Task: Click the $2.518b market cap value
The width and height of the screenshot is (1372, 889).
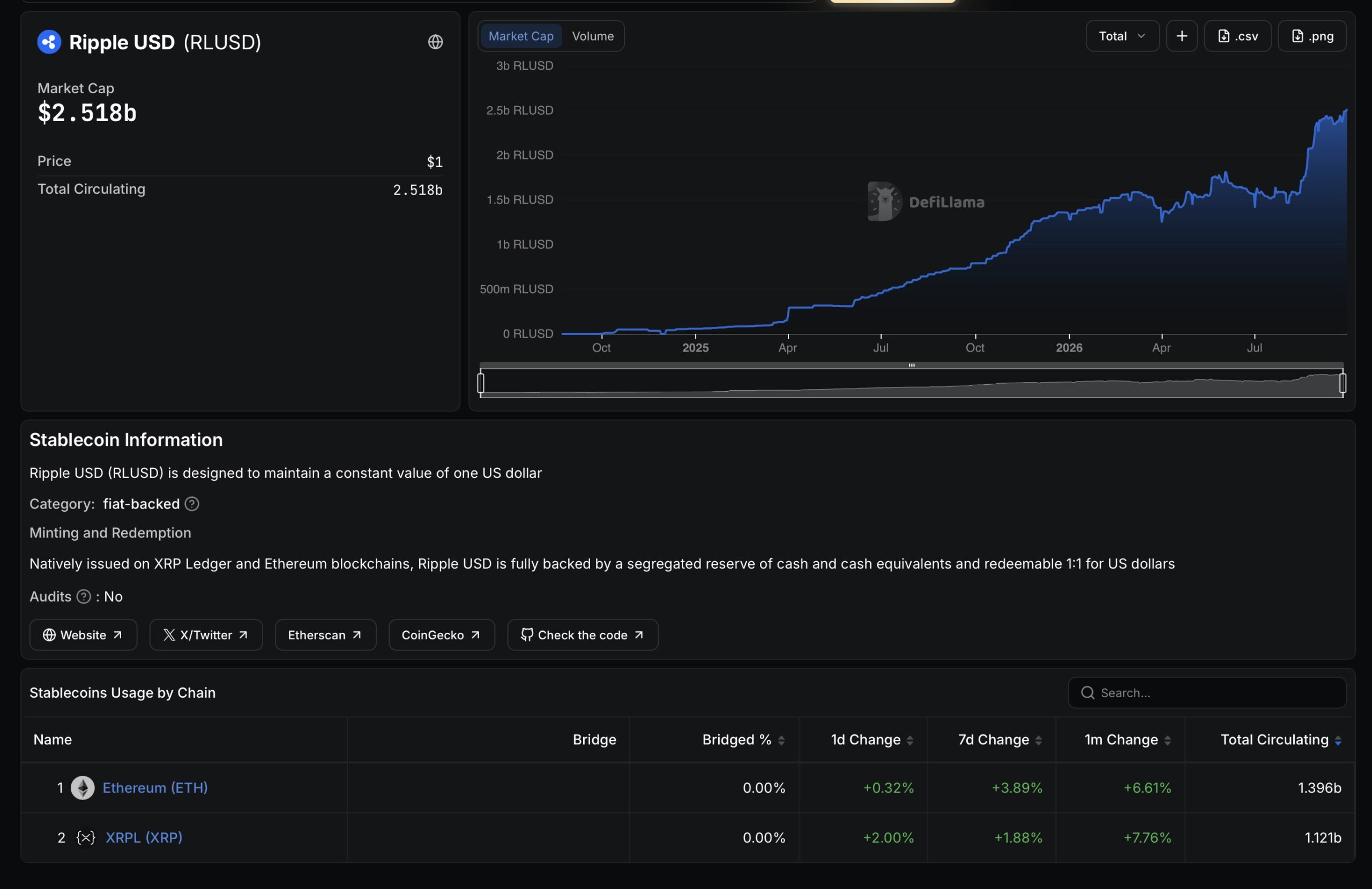Action: [87, 113]
